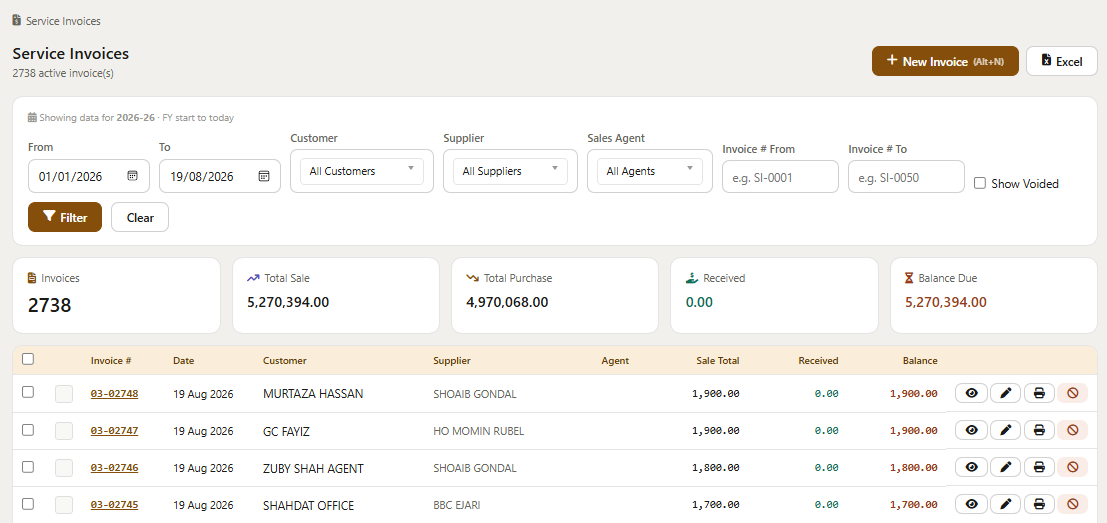Edit invoice 03-02746 with pencil icon

[x=1005, y=467]
